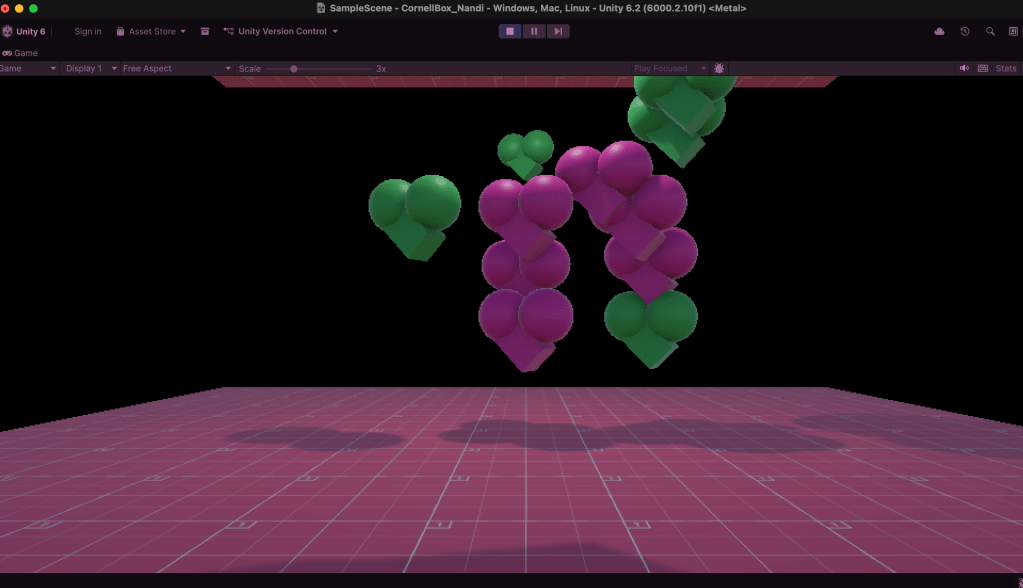Open the Unity Cloud icon

(939, 31)
